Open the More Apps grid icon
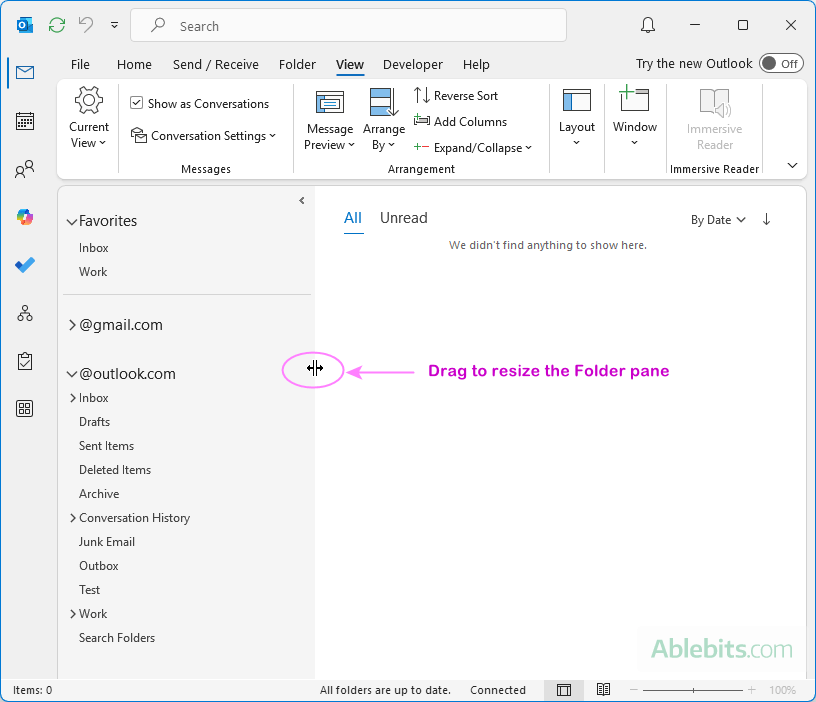 pos(25,409)
